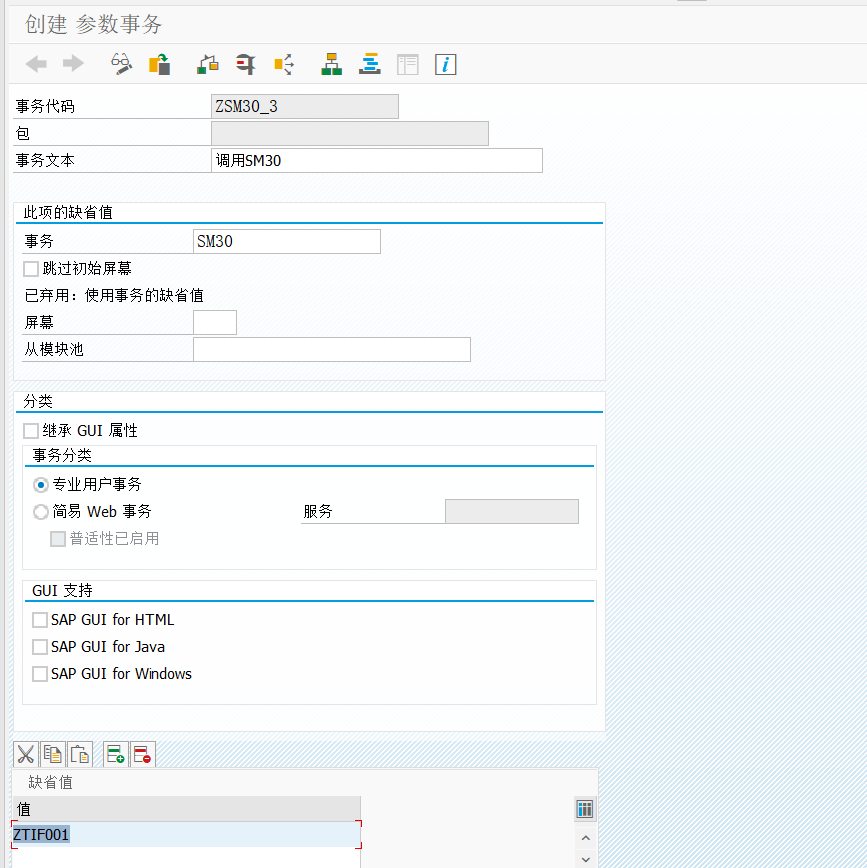Click the 从模块池 input field
The image size is (867, 868).
coord(332,349)
